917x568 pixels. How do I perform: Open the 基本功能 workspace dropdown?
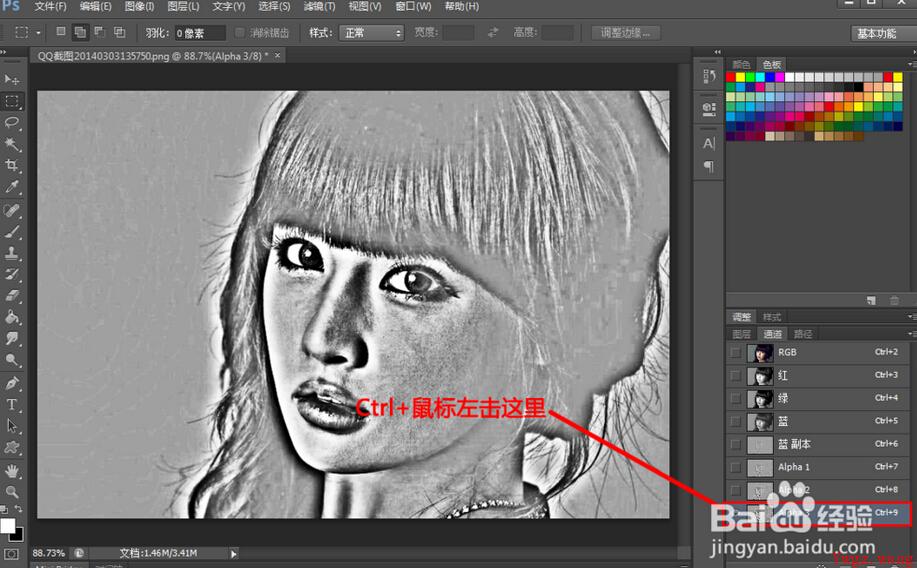click(x=881, y=34)
